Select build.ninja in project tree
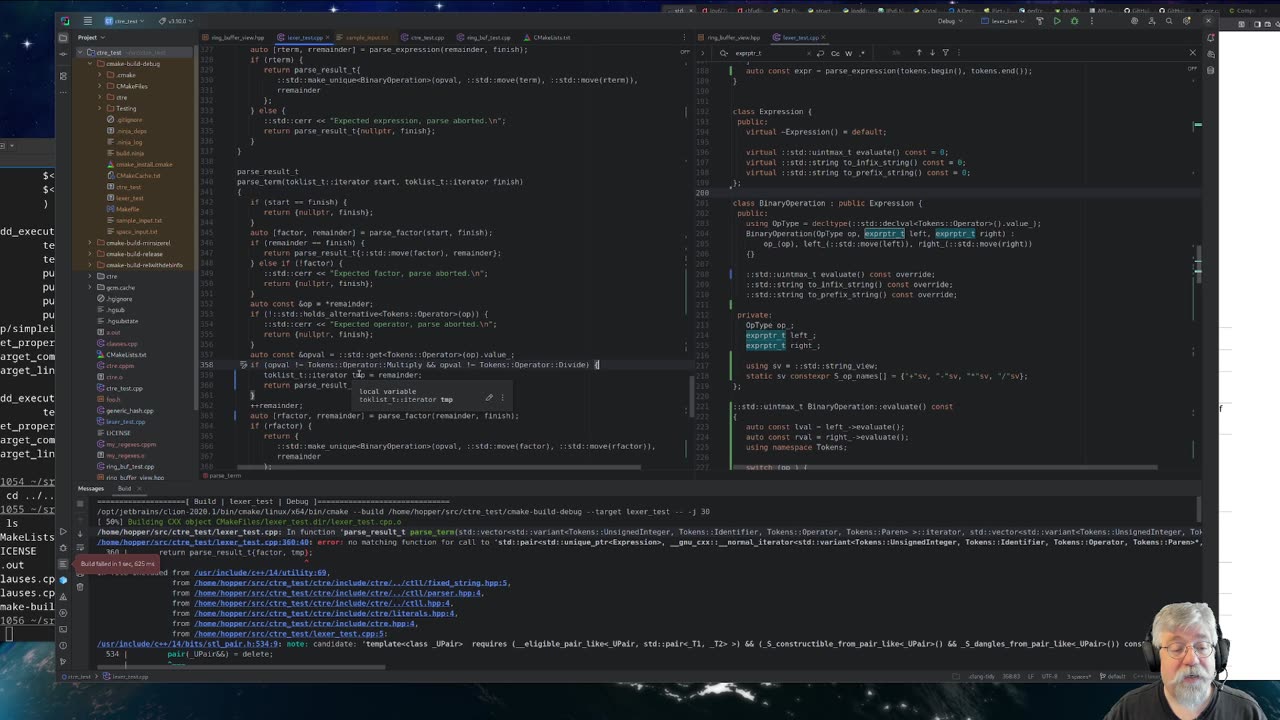 click(125, 153)
